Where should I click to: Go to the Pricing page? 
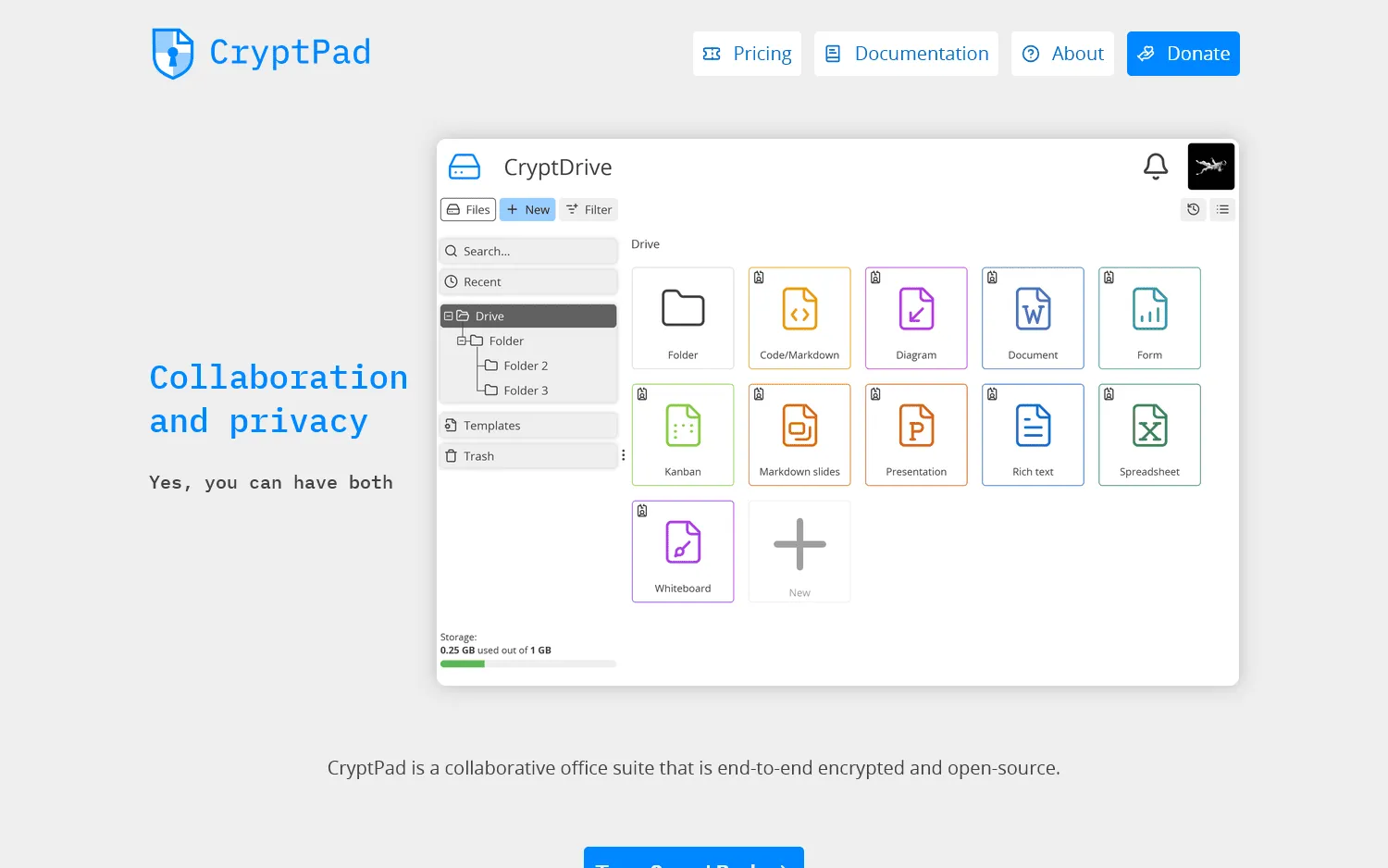[747, 54]
